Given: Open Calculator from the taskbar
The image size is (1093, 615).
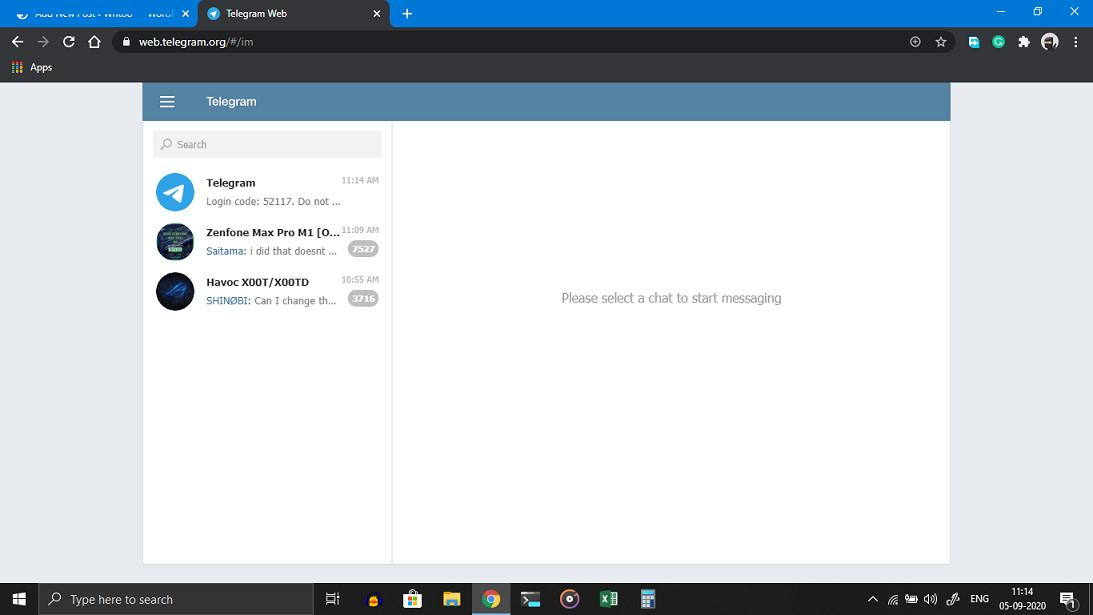Looking at the screenshot, I should click(x=648, y=599).
